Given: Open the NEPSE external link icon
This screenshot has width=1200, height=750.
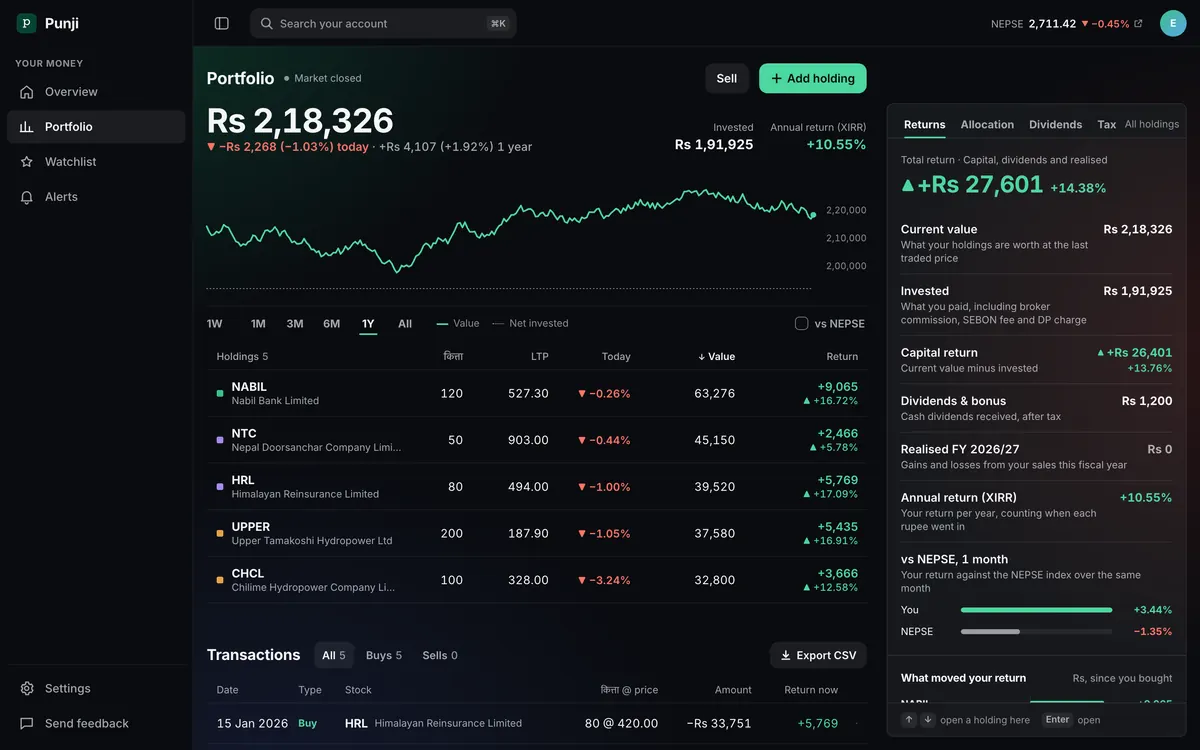Looking at the screenshot, I should (x=1138, y=23).
